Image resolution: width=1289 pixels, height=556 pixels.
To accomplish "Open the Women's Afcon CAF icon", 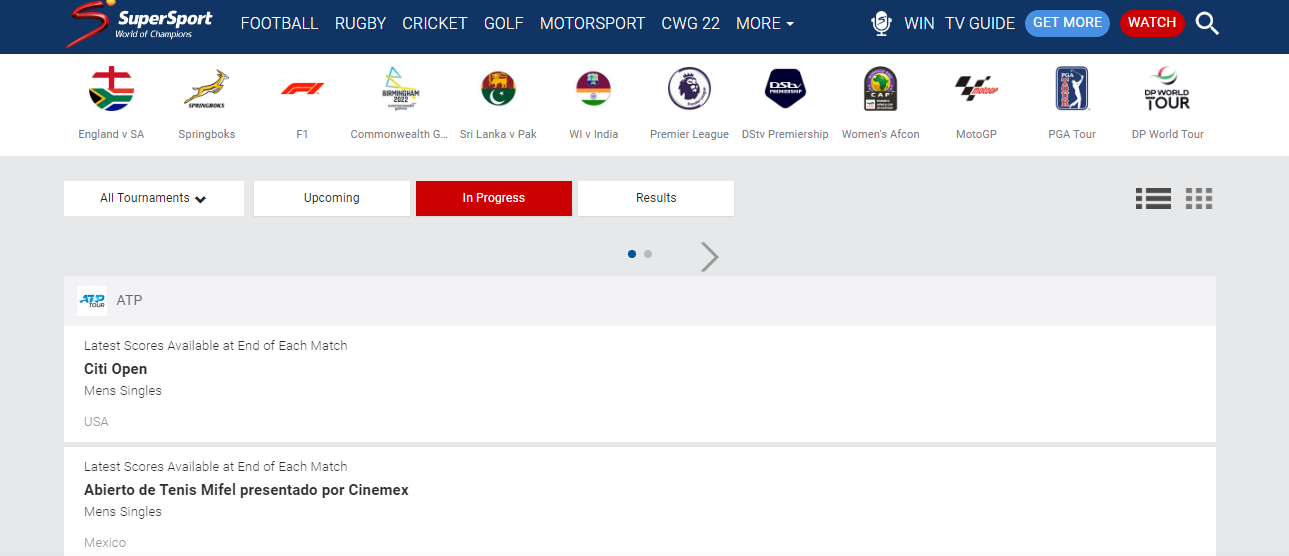I will 880,88.
